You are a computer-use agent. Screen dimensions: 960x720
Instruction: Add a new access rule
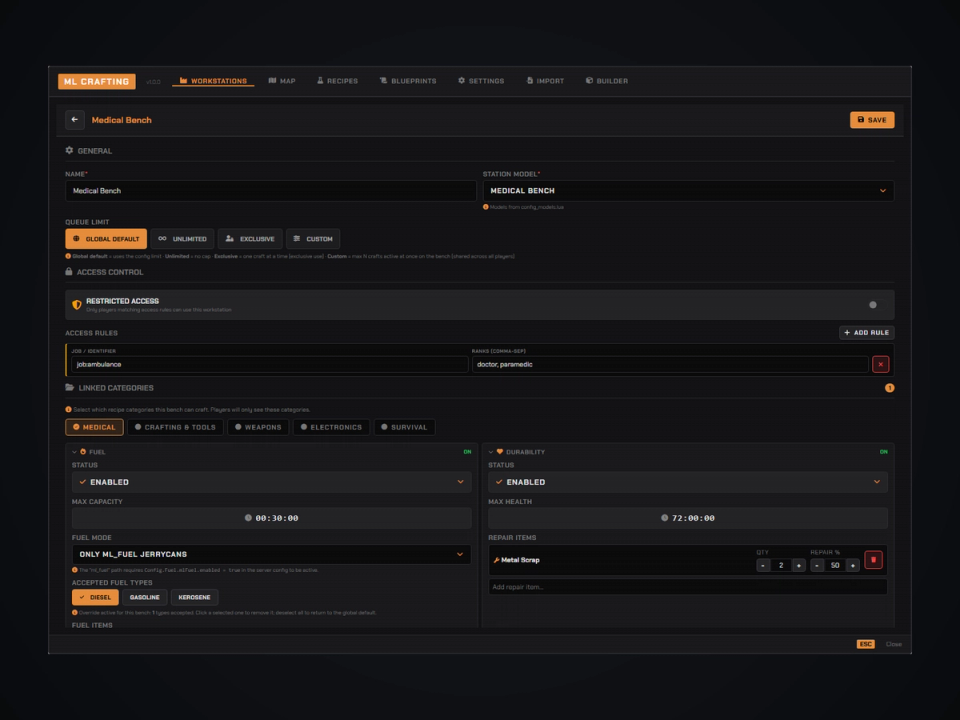866,332
